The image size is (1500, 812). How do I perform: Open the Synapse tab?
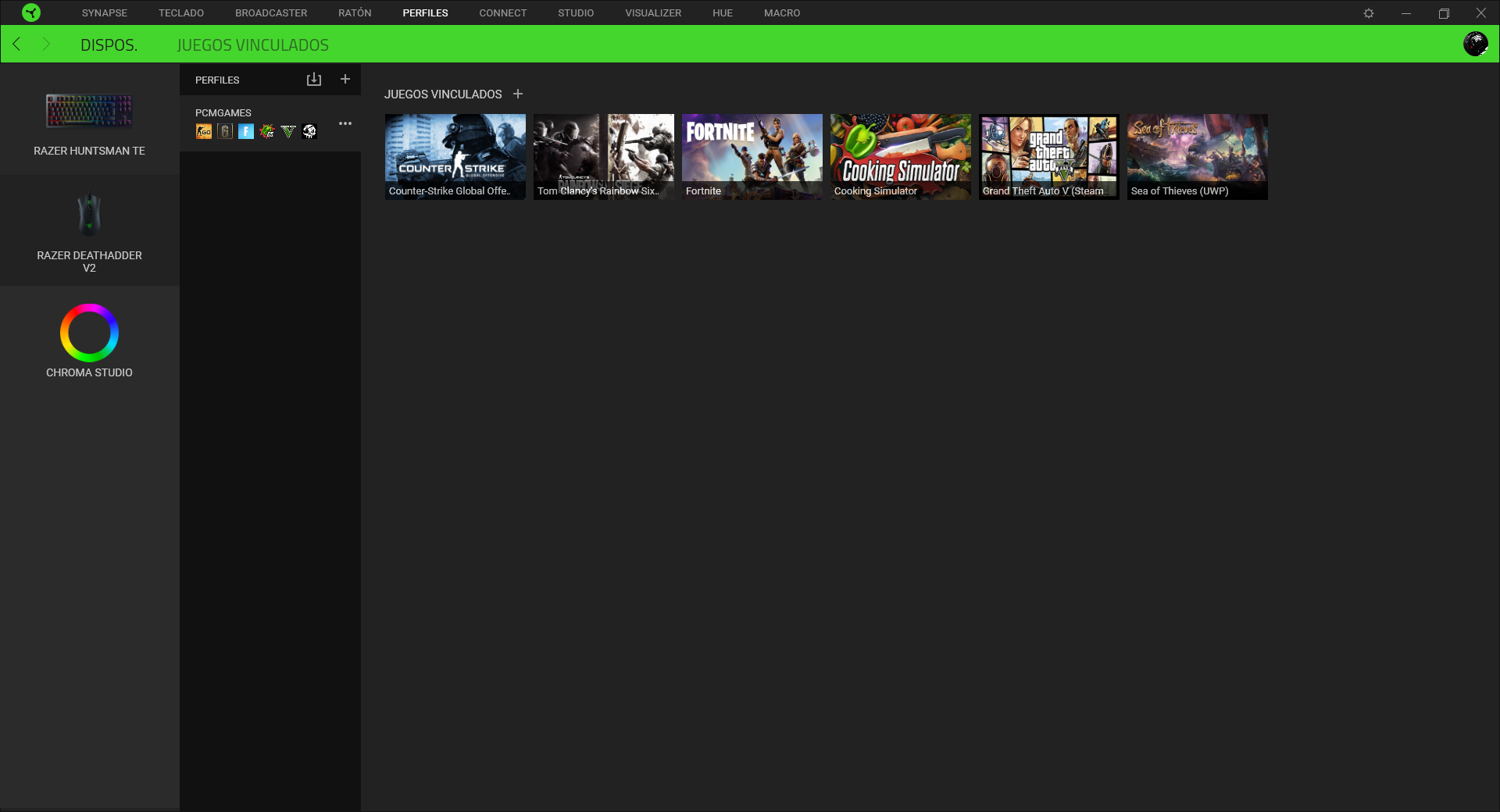point(105,13)
